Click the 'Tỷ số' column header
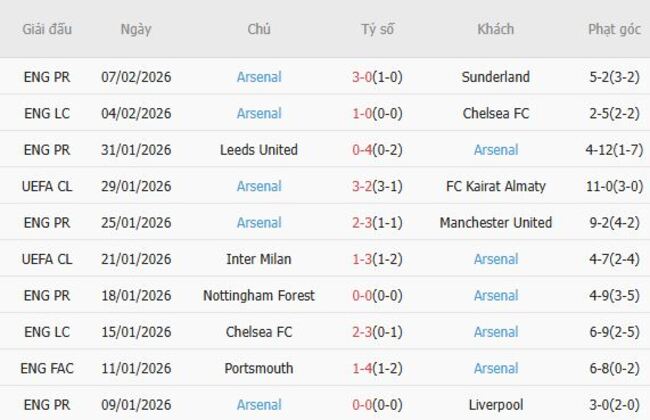This screenshot has height=420, width=650. [378, 29]
